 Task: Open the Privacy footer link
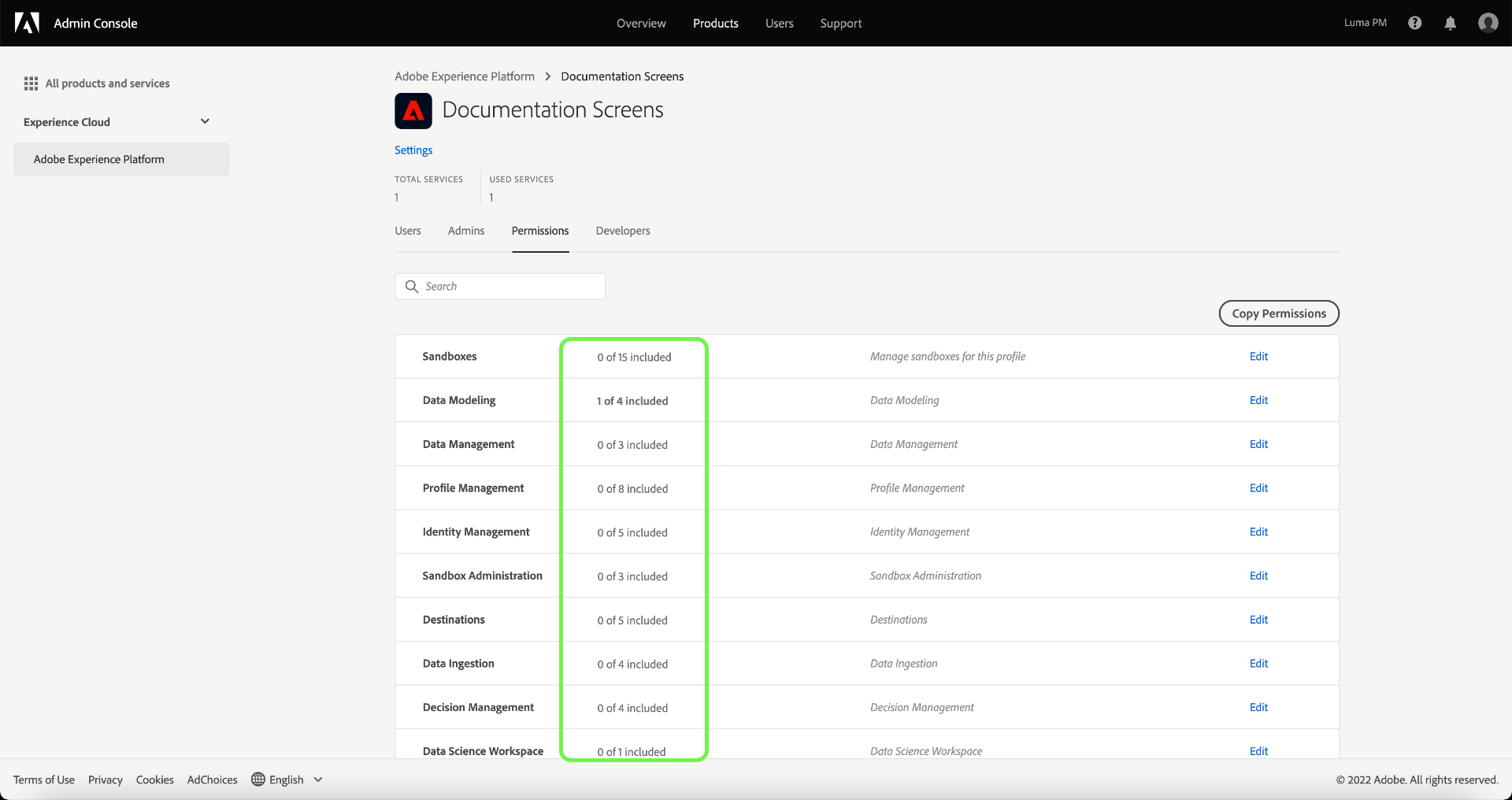pyautogui.click(x=106, y=780)
